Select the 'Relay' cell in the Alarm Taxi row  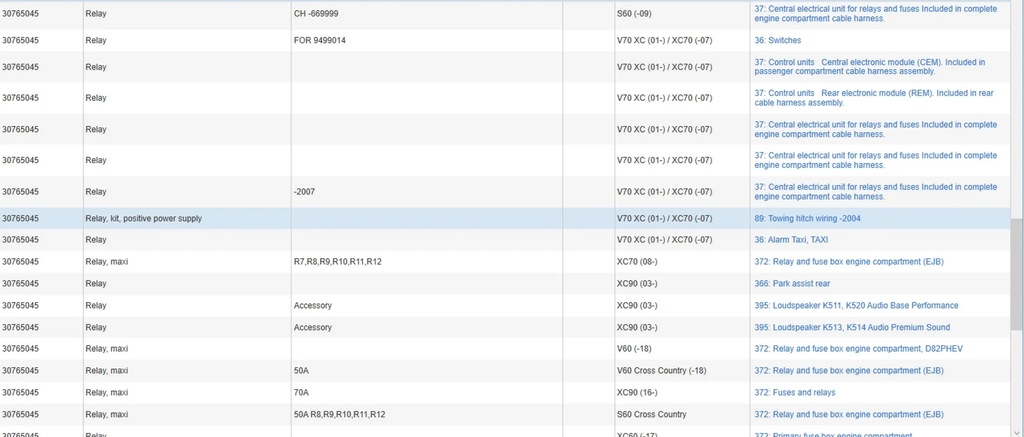click(x=187, y=240)
